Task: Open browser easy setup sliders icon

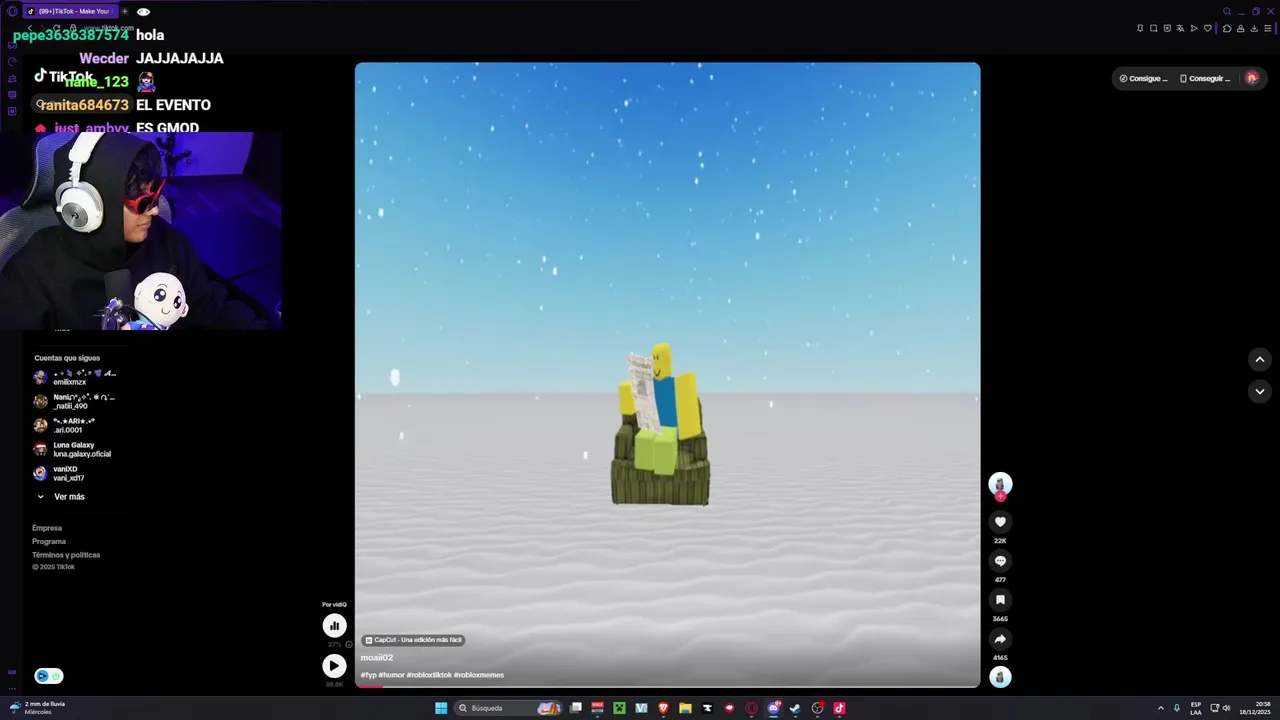Action: click(1268, 28)
